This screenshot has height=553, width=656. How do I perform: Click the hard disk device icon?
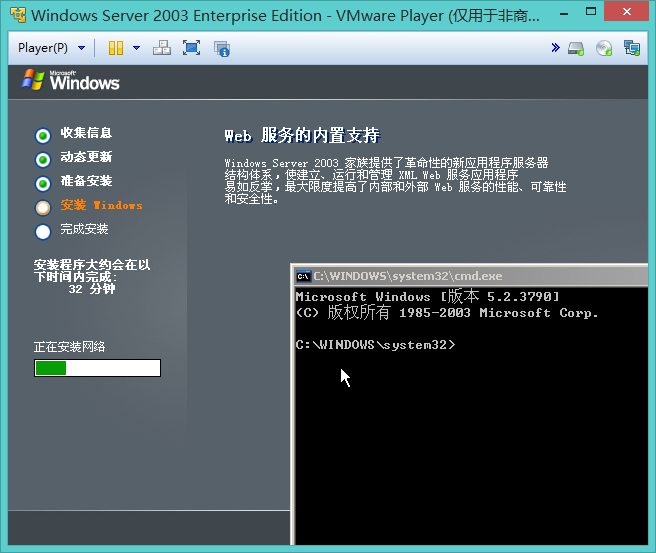(x=576, y=49)
